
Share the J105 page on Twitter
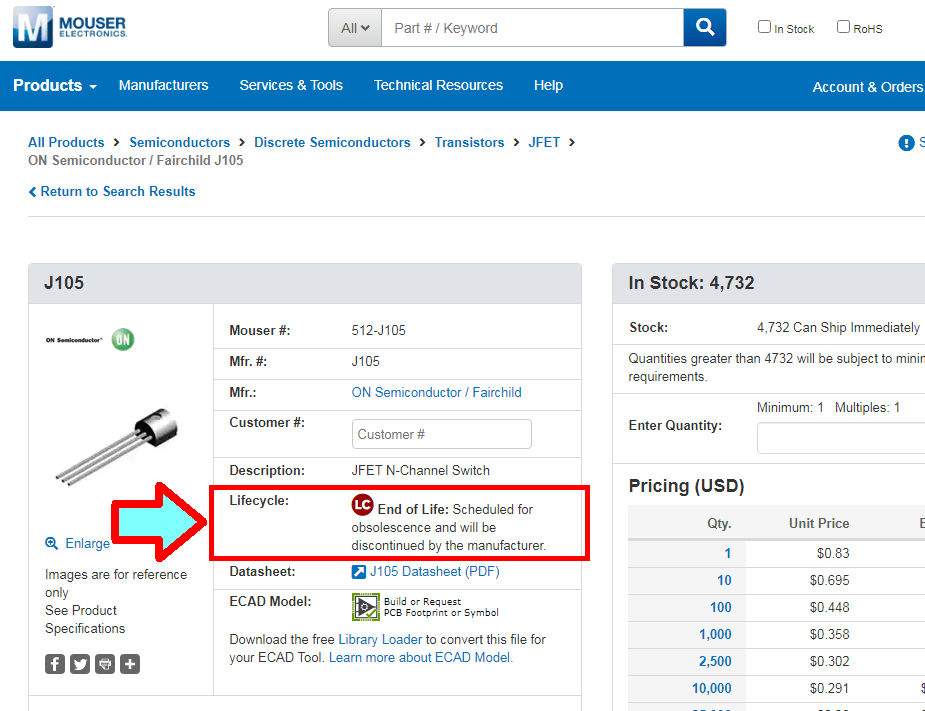(x=80, y=664)
